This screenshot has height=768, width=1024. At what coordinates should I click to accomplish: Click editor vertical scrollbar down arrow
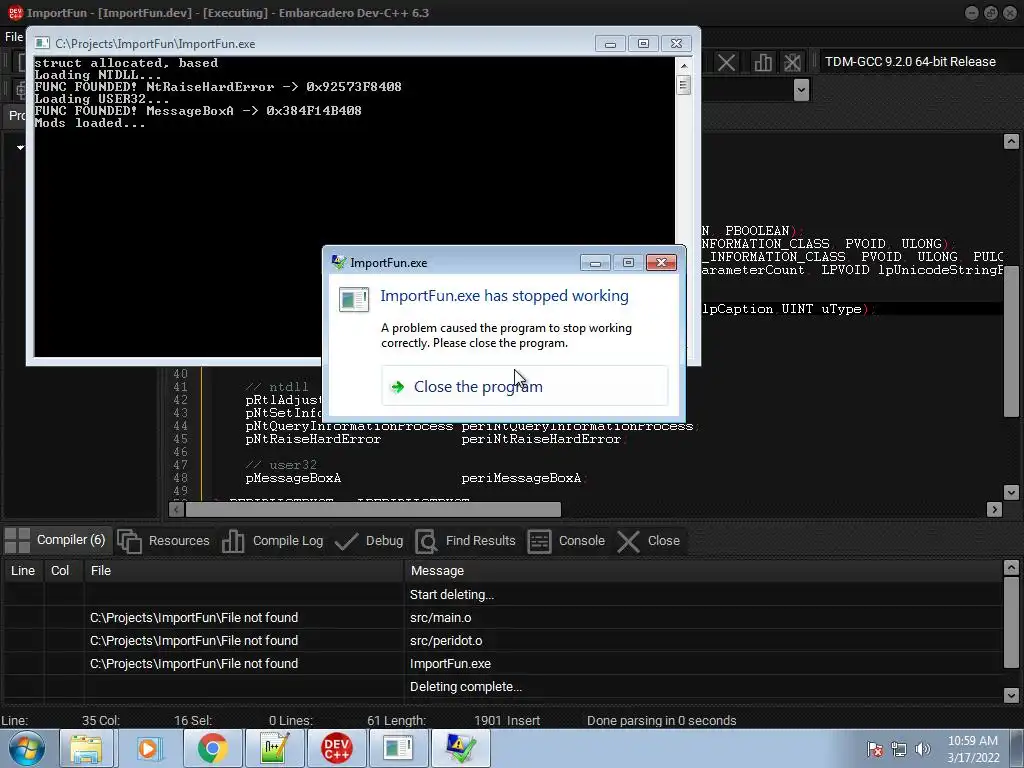point(1011,492)
